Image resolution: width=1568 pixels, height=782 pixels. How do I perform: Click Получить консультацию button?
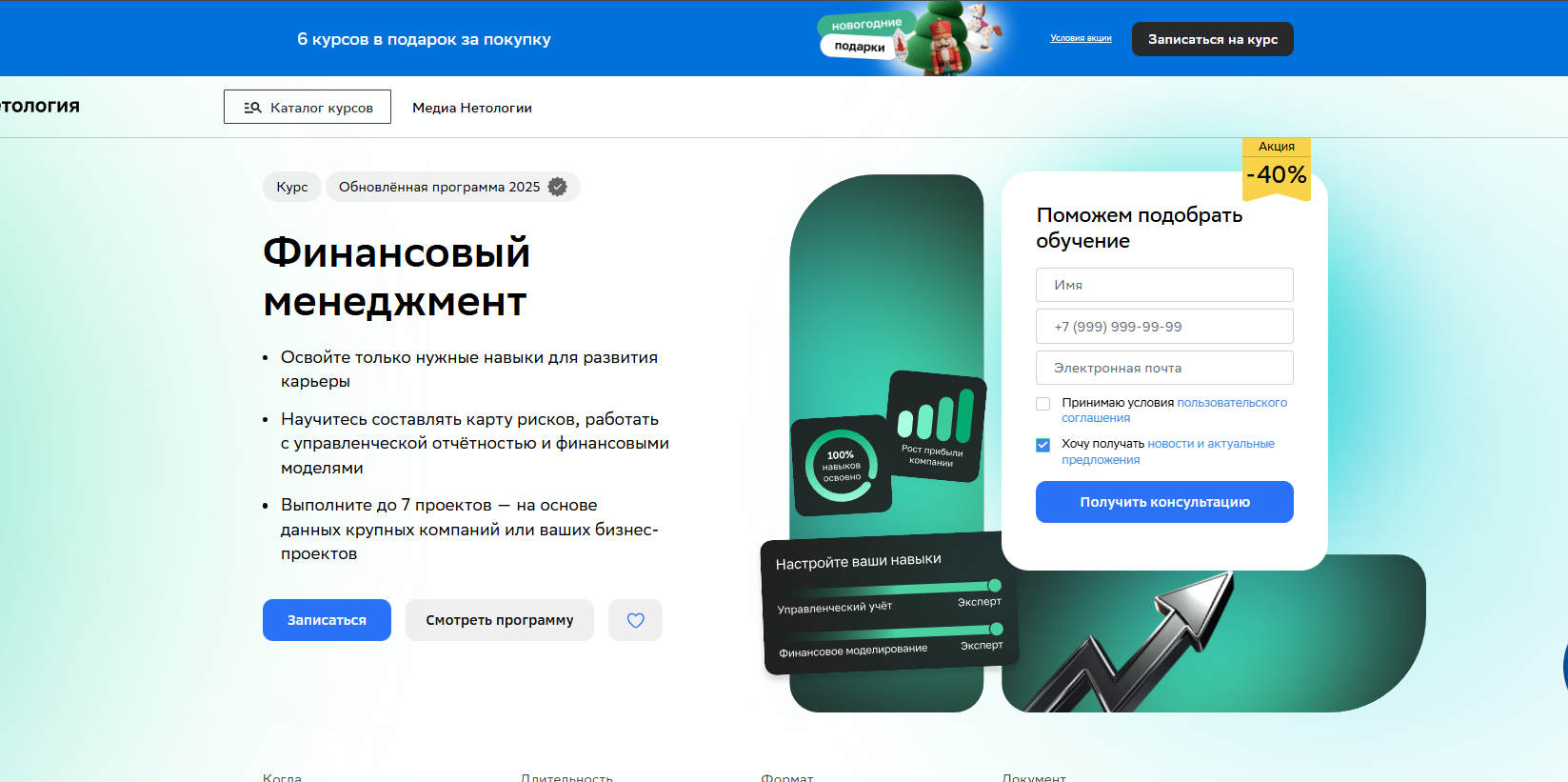[x=1164, y=502]
